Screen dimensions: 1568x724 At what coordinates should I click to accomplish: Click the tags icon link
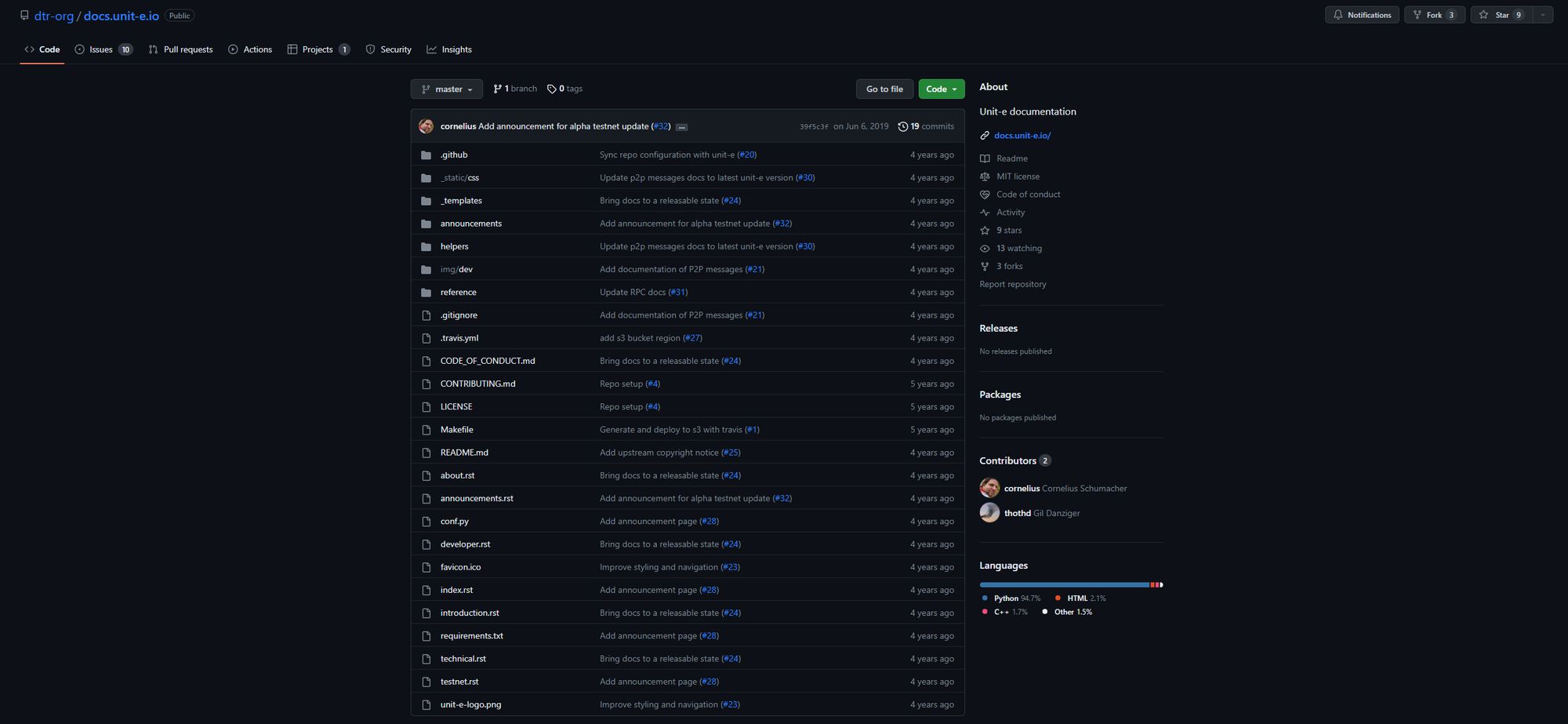[552, 89]
